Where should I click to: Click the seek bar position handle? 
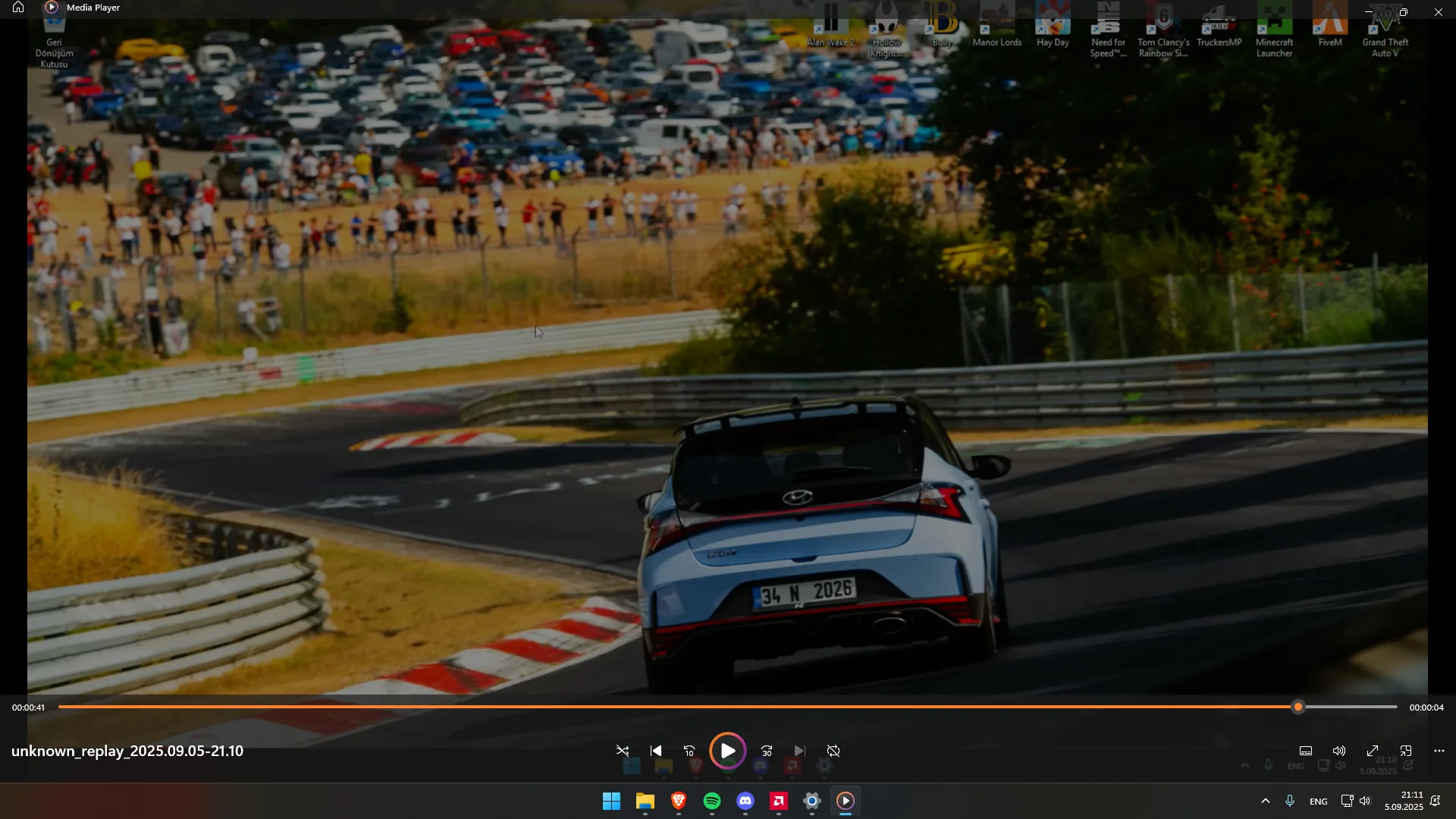click(1298, 708)
